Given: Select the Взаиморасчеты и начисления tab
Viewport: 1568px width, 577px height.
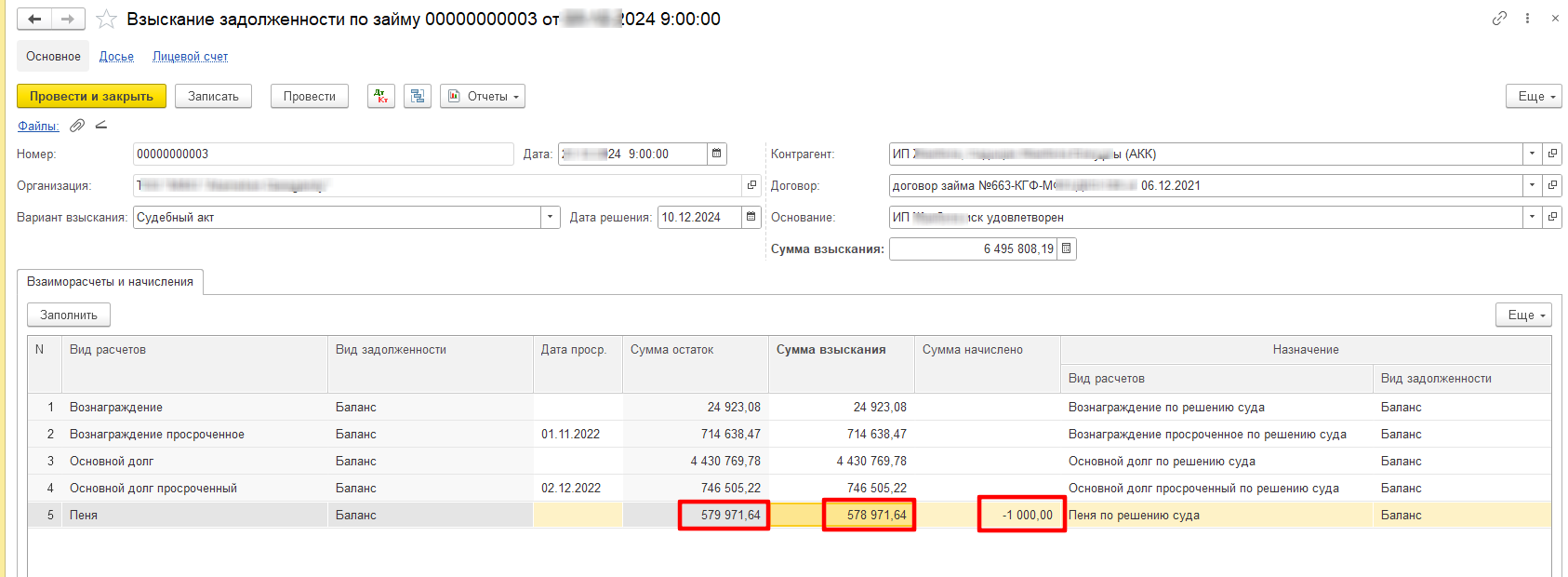Looking at the screenshot, I should tap(110, 281).
